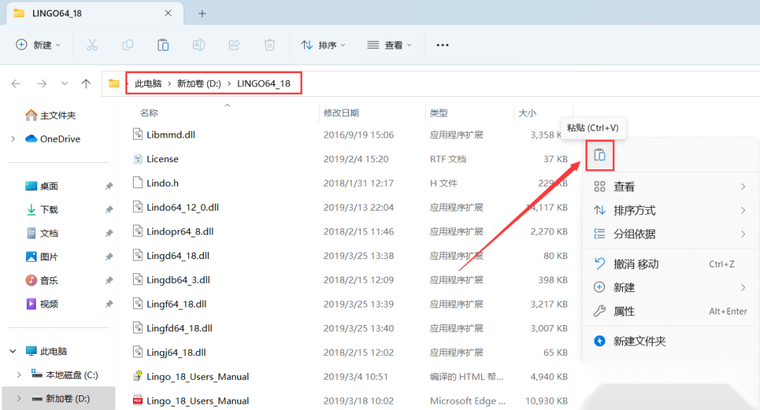Image resolution: width=760 pixels, height=410 pixels.
Task: Click the Copy icon in toolbar
Action: pos(127,45)
